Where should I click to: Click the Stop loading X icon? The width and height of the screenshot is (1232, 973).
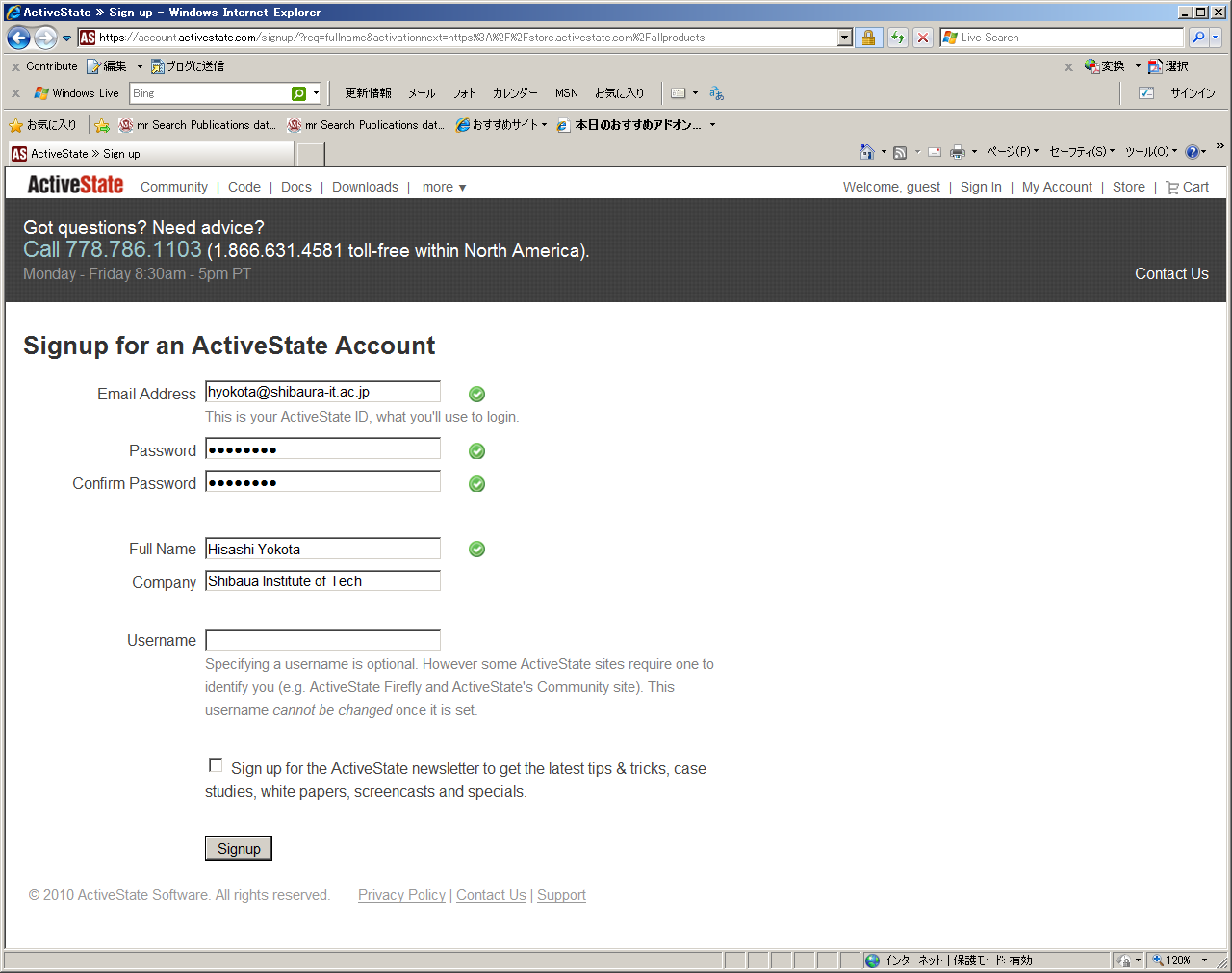[923, 38]
